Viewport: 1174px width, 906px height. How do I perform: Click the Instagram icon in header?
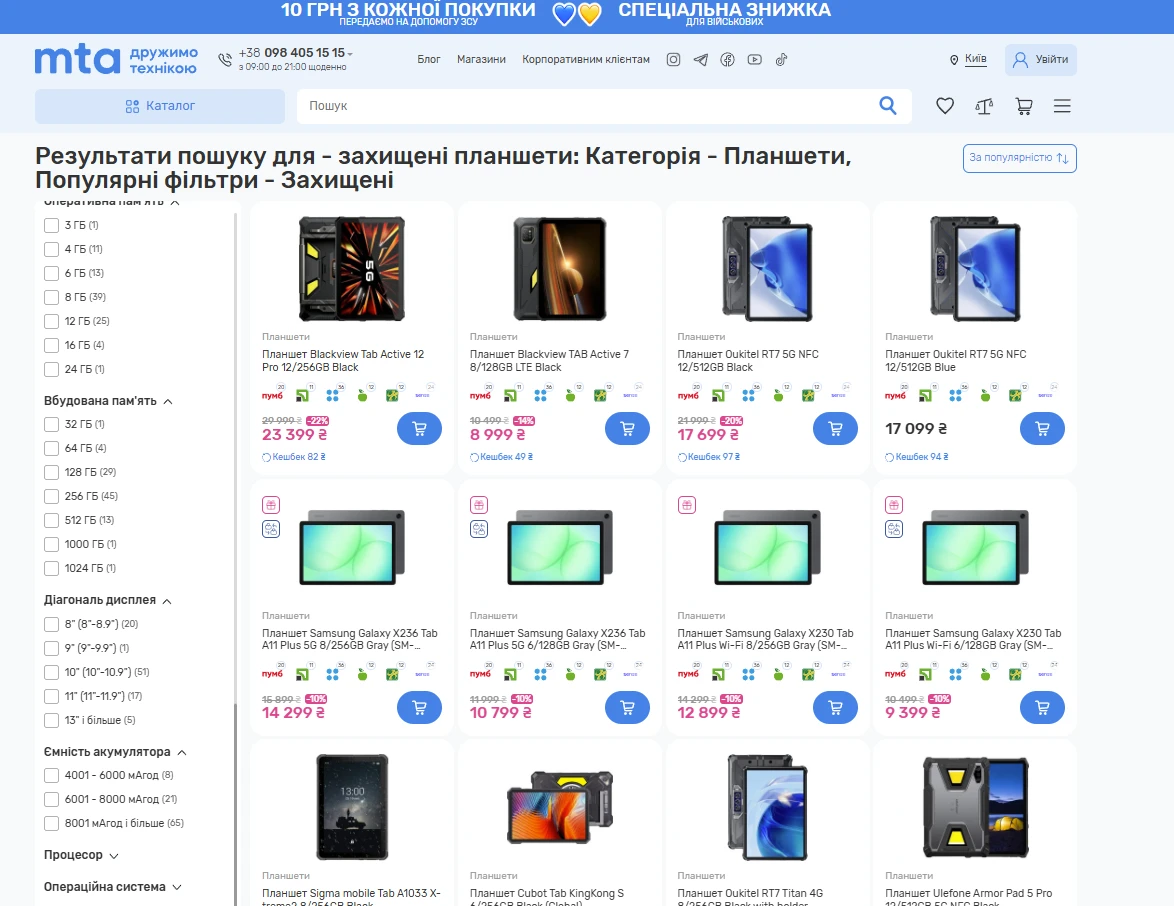tap(674, 60)
